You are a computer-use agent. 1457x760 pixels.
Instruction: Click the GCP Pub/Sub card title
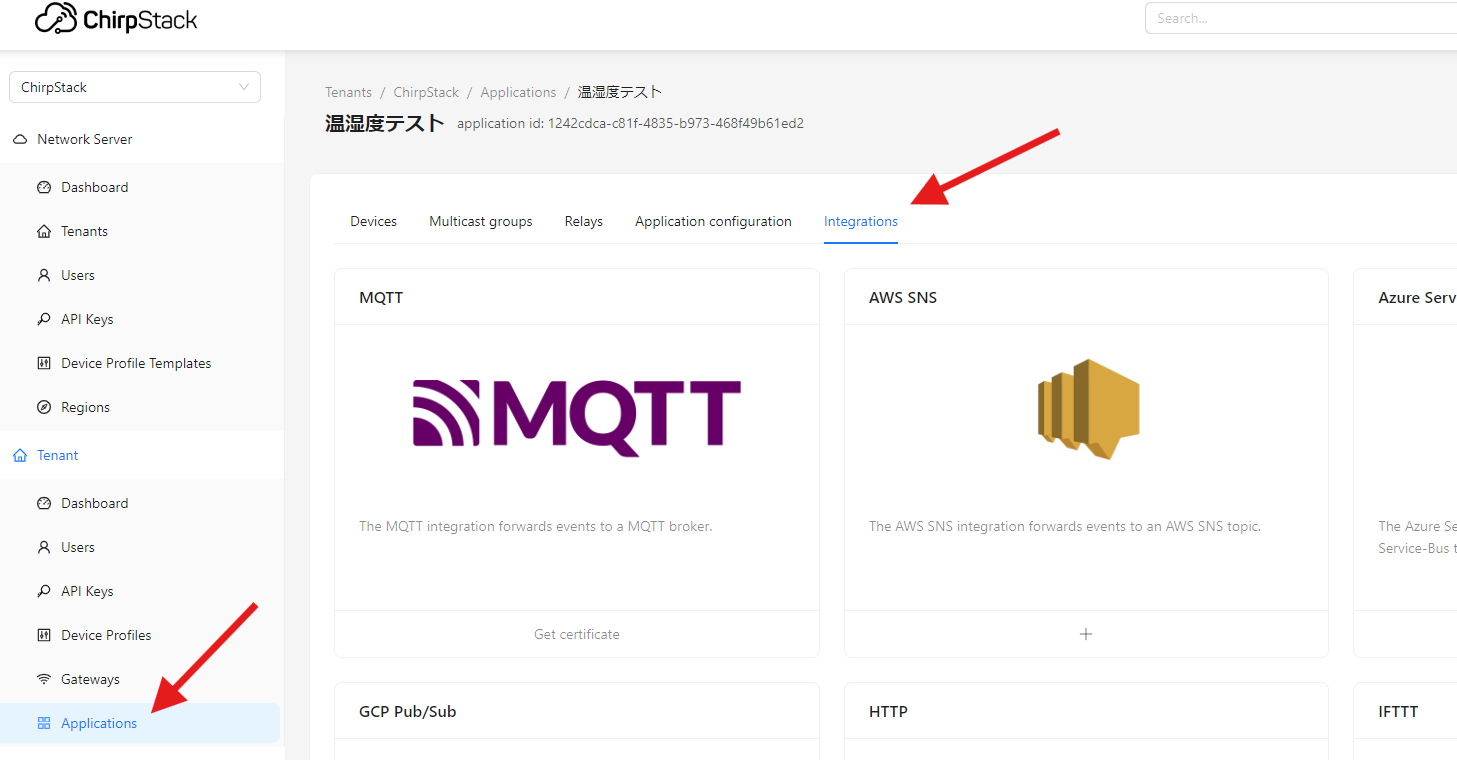click(x=408, y=712)
